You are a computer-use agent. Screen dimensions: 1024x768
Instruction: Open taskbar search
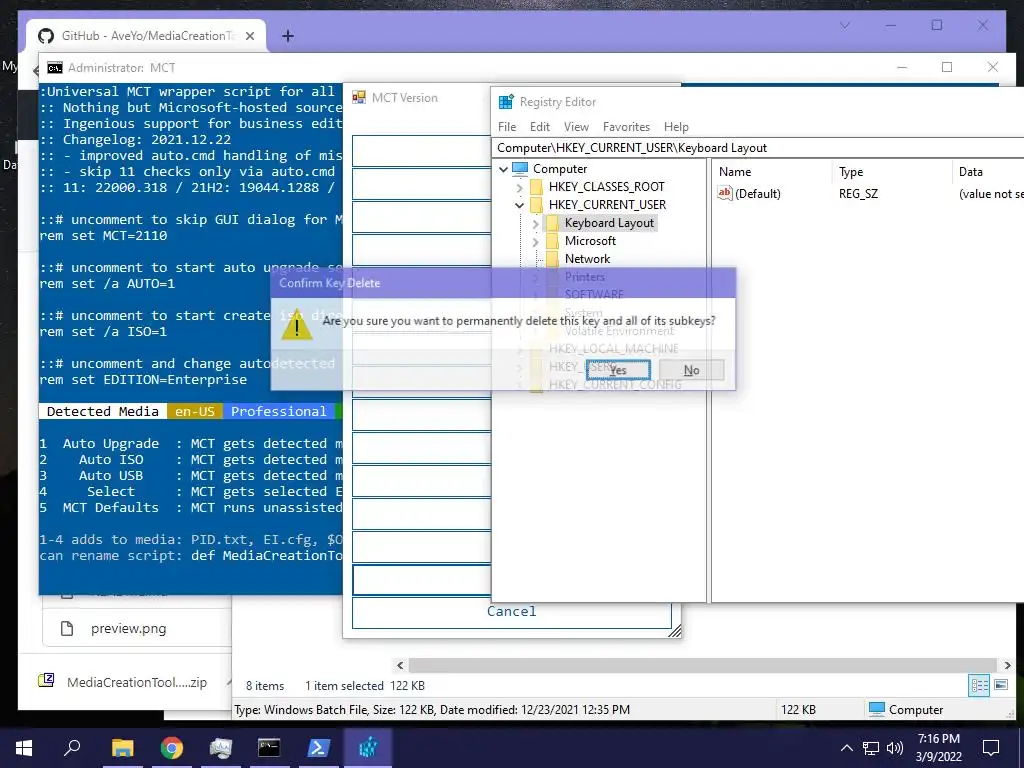point(72,748)
